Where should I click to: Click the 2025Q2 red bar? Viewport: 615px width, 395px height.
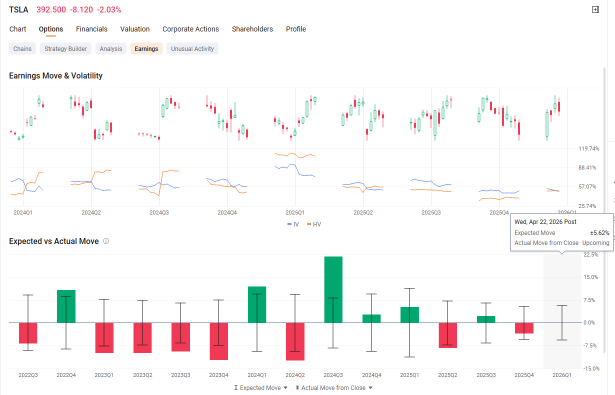pos(448,335)
